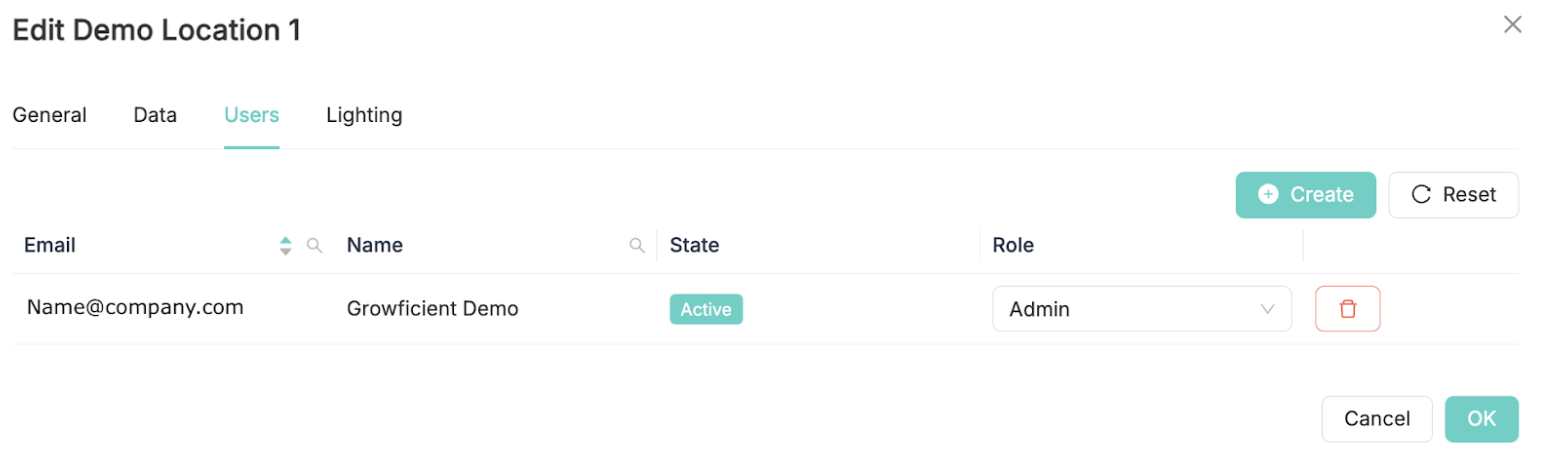Click the plus icon on Create

[1268, 195]
